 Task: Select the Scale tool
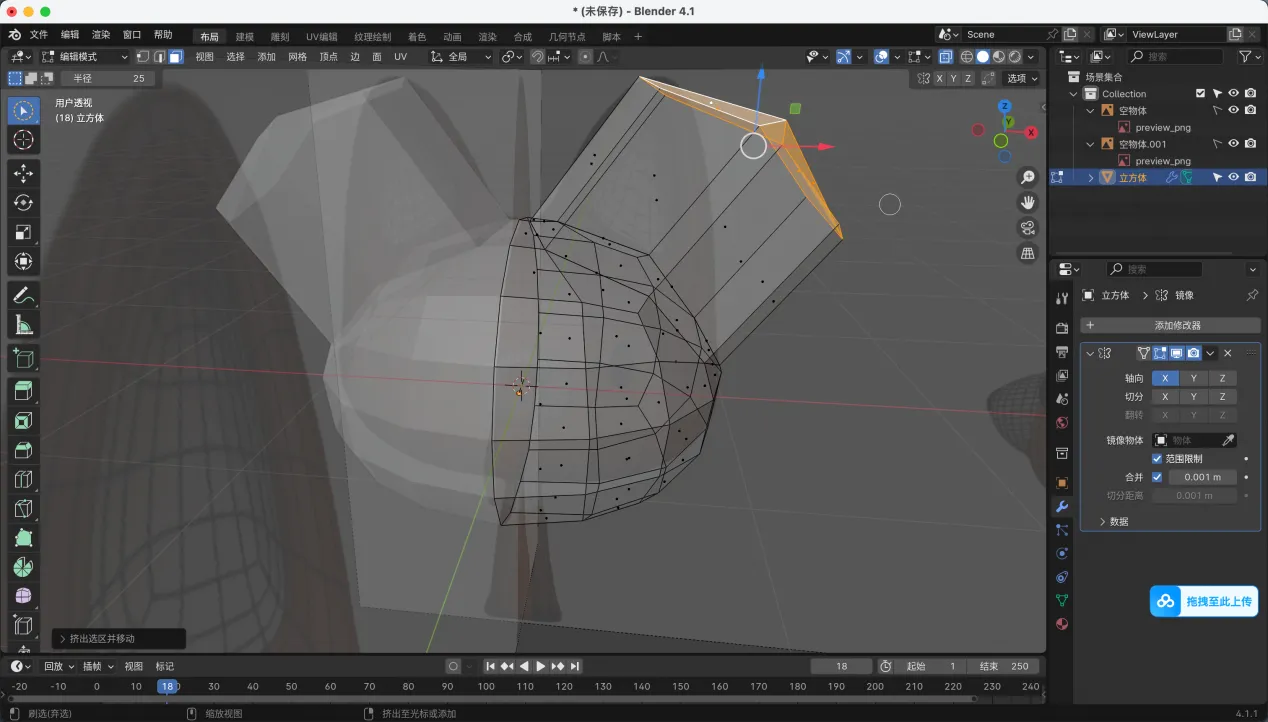24,232
